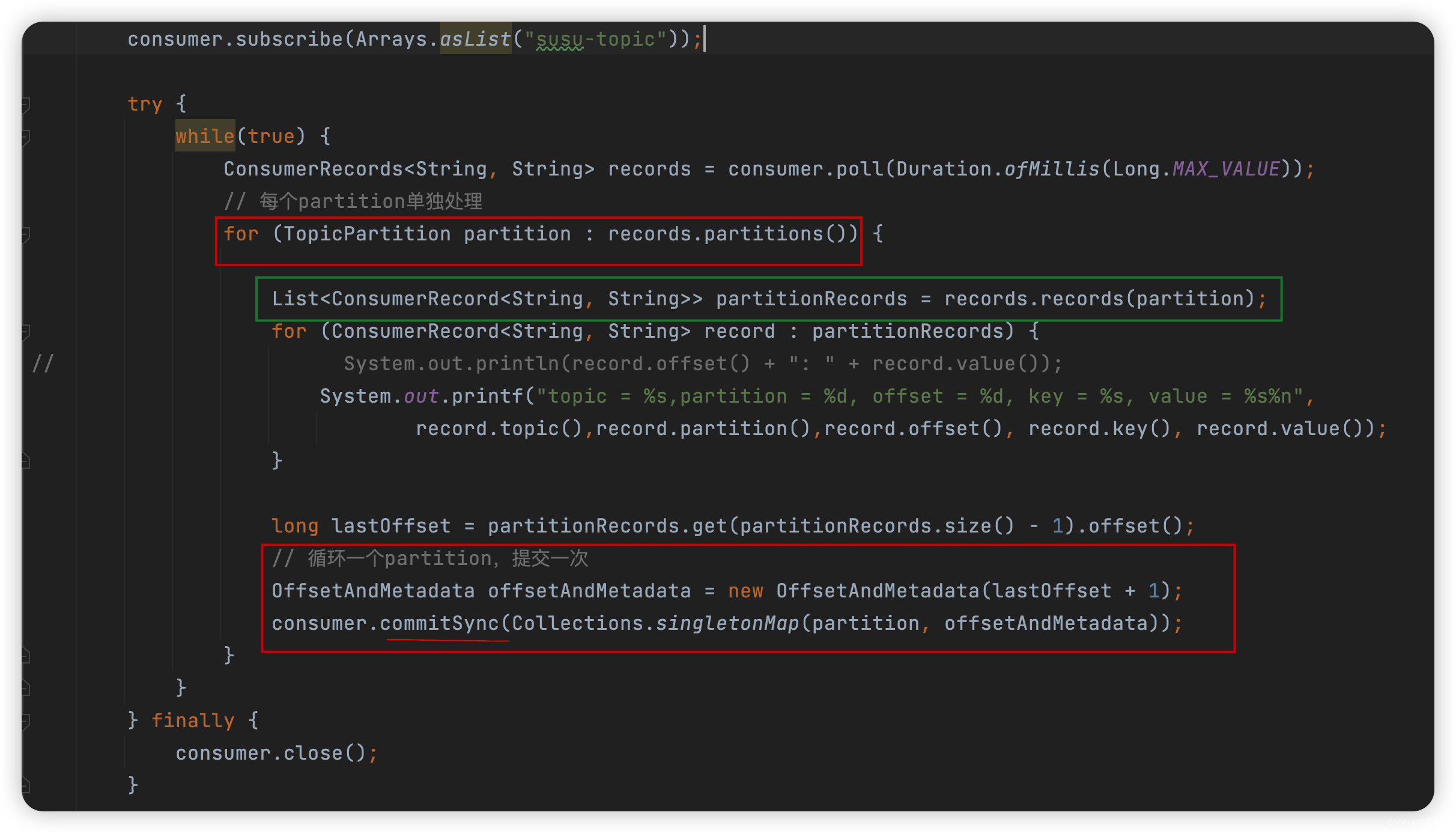Click the finally keyword

point(193,721)
